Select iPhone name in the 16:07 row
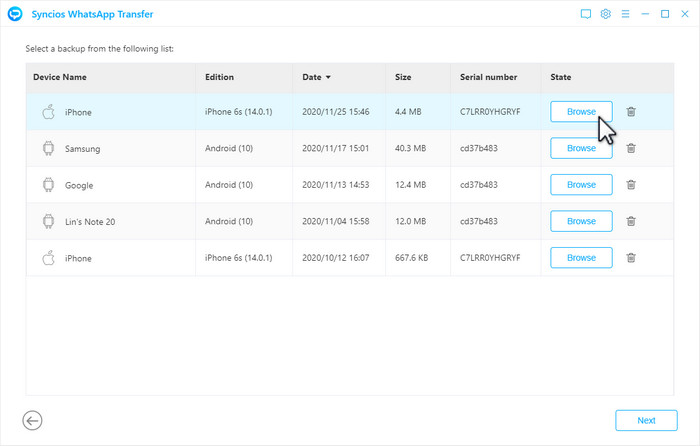 click(78, 258)
